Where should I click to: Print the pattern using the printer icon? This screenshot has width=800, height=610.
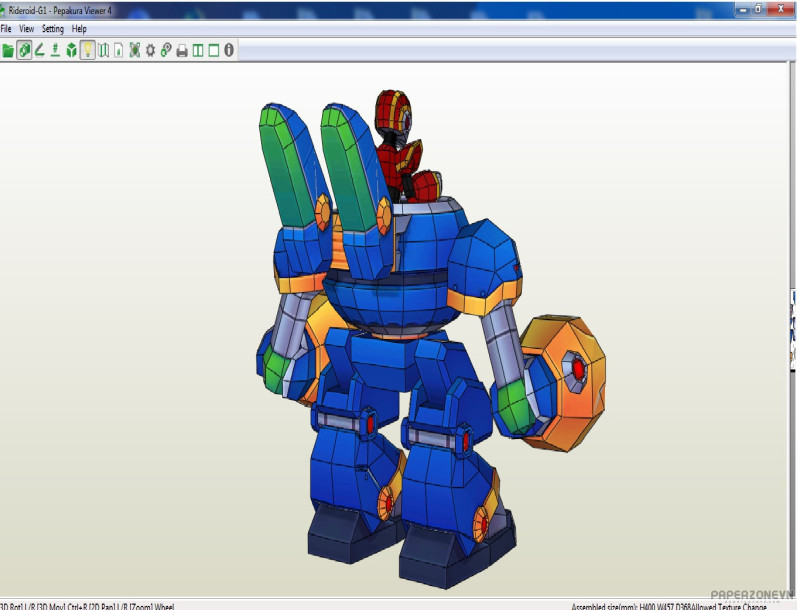point(182,50)
